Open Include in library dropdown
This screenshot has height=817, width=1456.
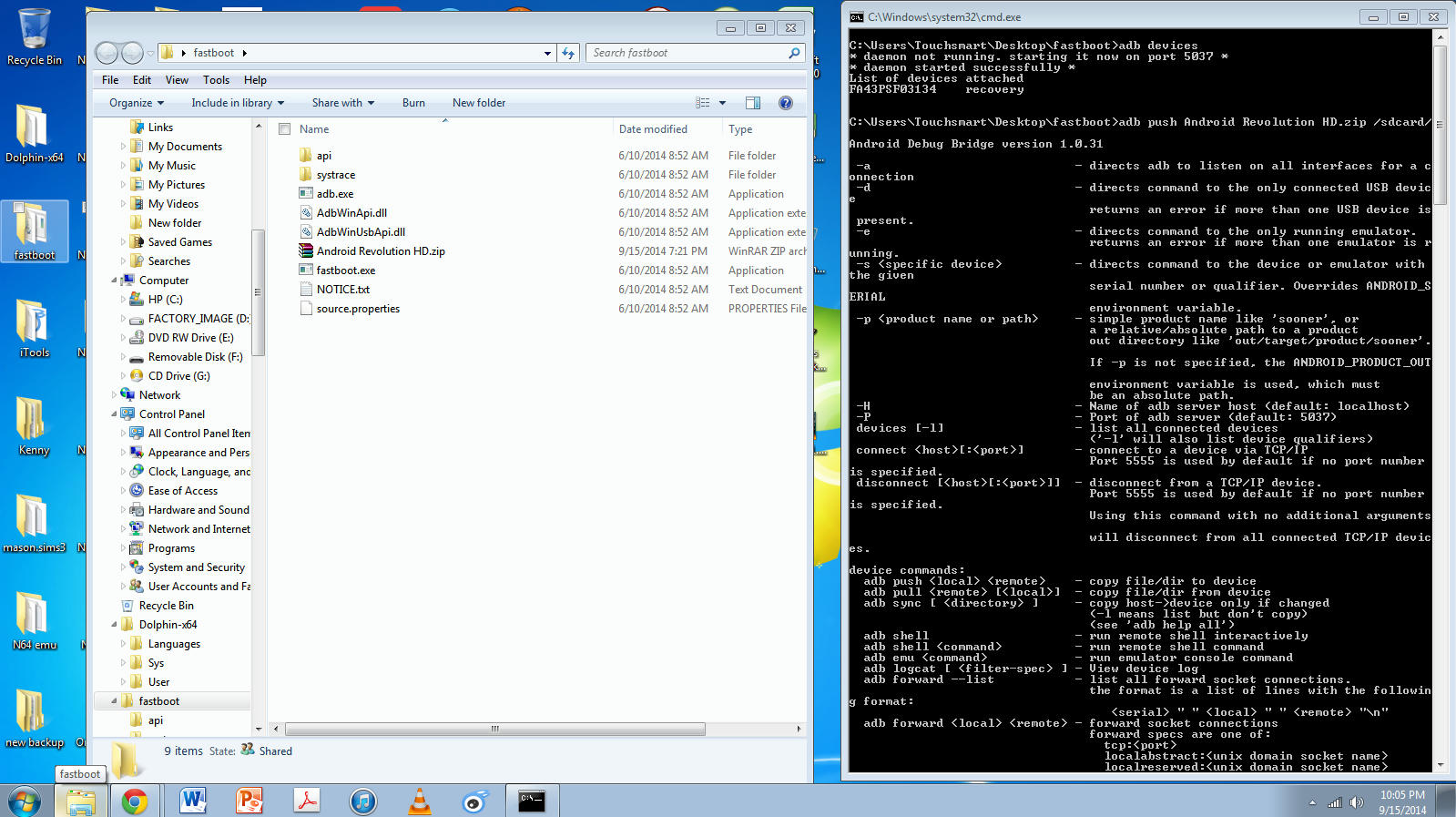tap(238, 103)
